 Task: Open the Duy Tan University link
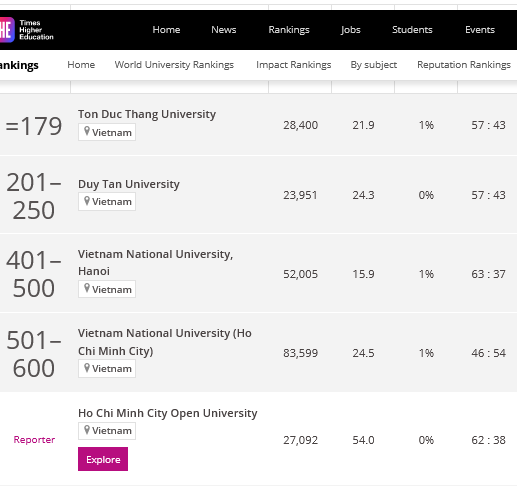click(x=129, y=184)
